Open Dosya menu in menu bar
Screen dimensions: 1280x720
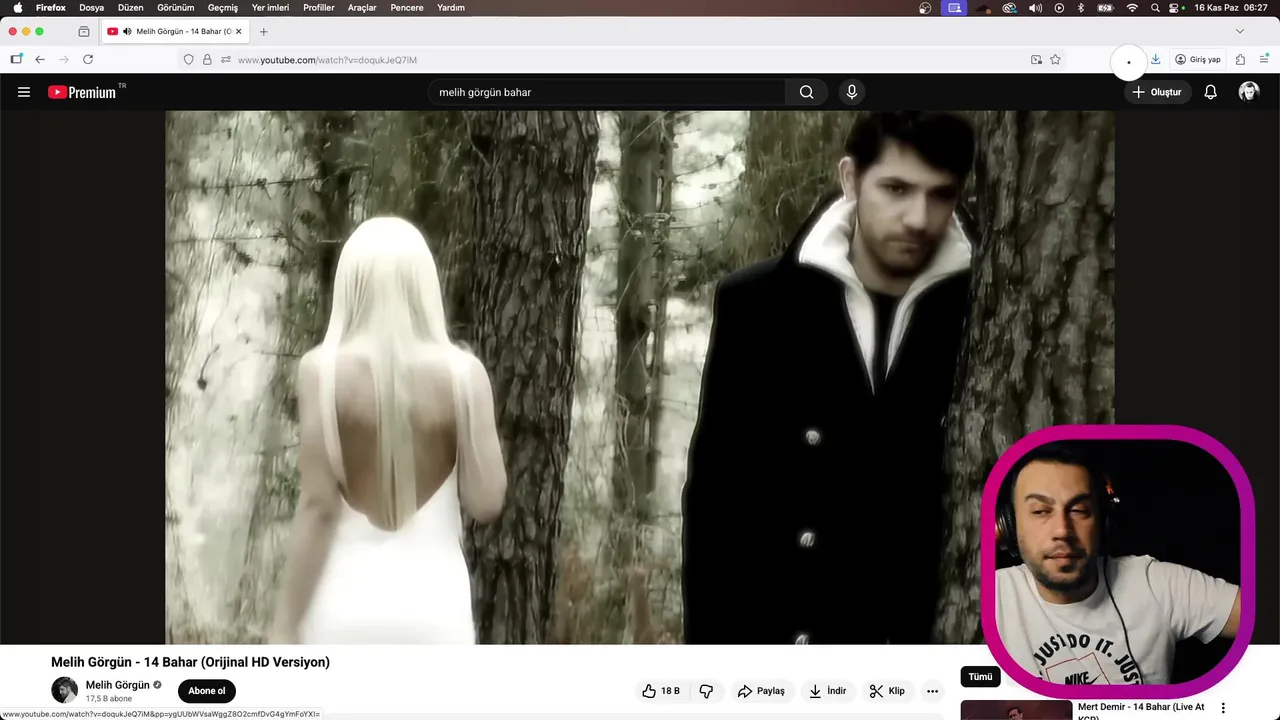pos(92,8)
